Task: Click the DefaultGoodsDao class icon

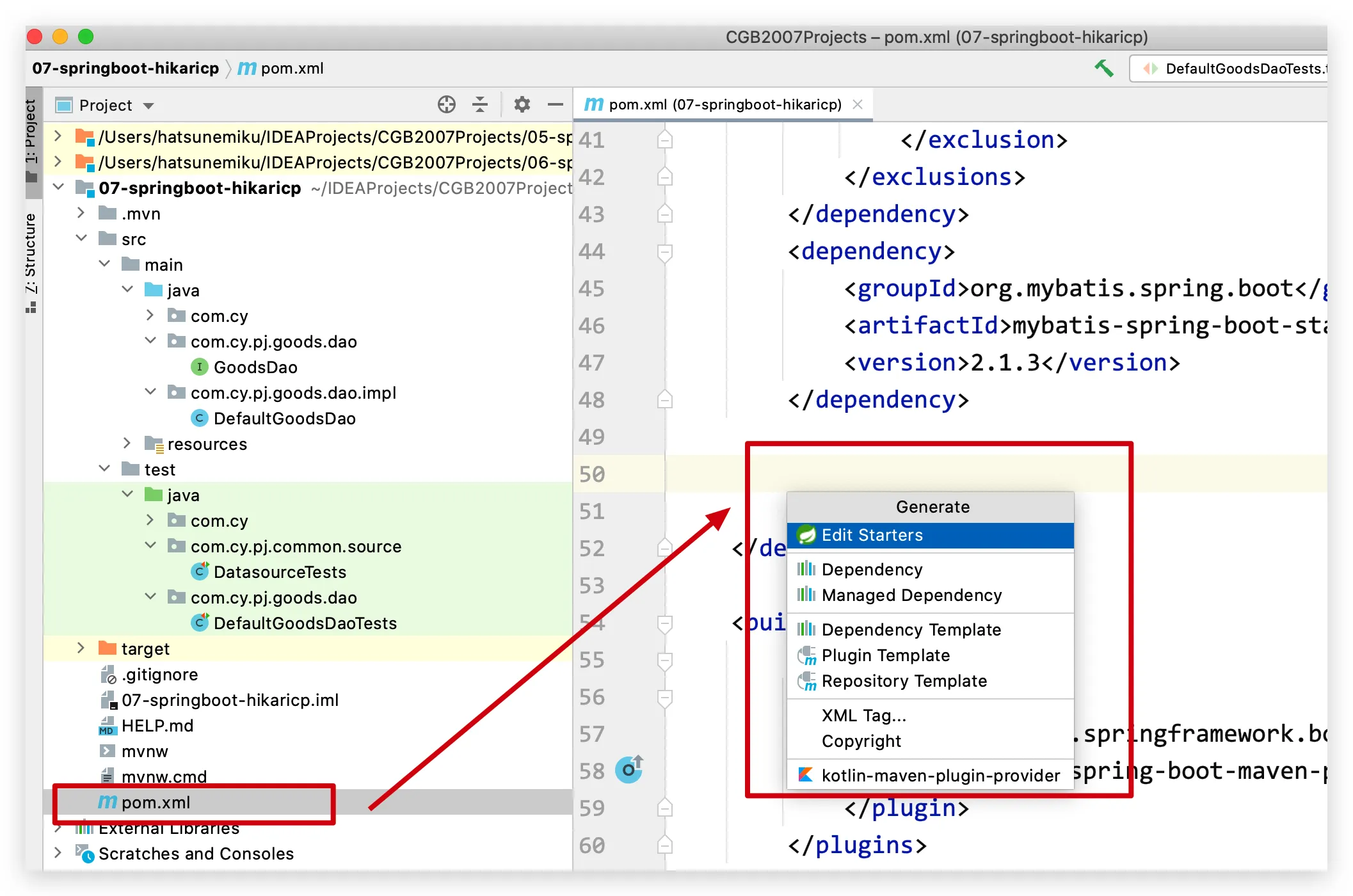Action: pyautogui.click(x=200, y=418)
